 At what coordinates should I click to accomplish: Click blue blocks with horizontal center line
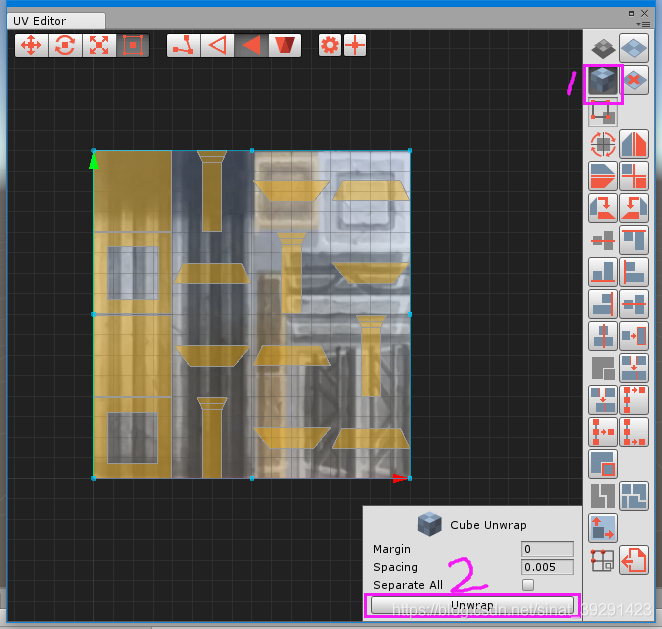[x=634, y=304]
